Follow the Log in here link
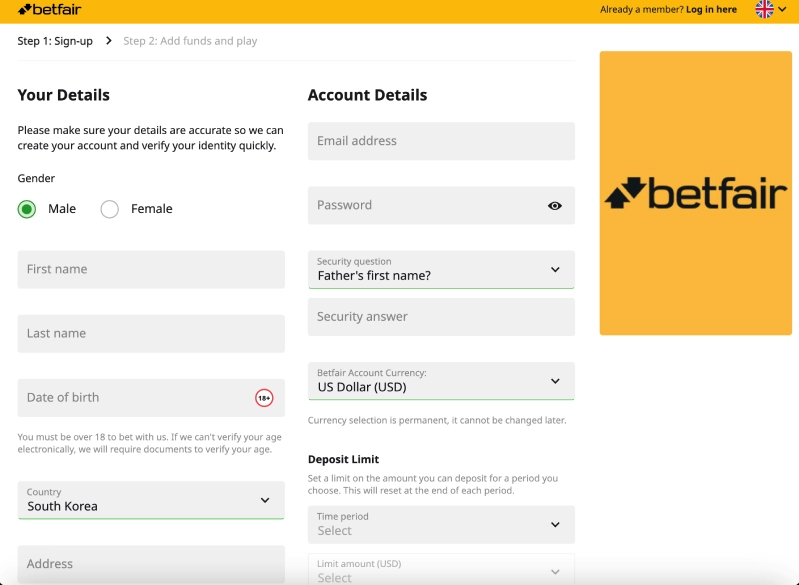Screen dimensions: 799x585 tap(711, 10)
